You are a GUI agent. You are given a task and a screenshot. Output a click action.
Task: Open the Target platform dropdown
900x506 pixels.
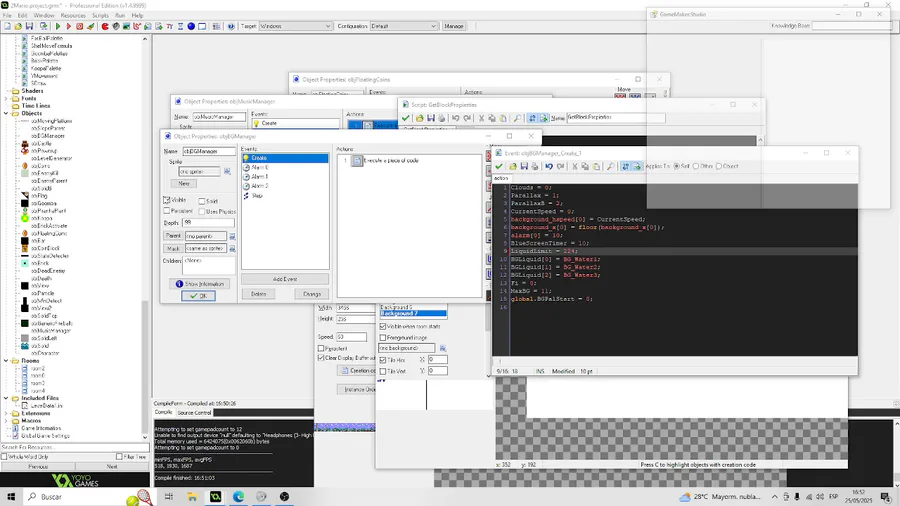coord(328,26)
